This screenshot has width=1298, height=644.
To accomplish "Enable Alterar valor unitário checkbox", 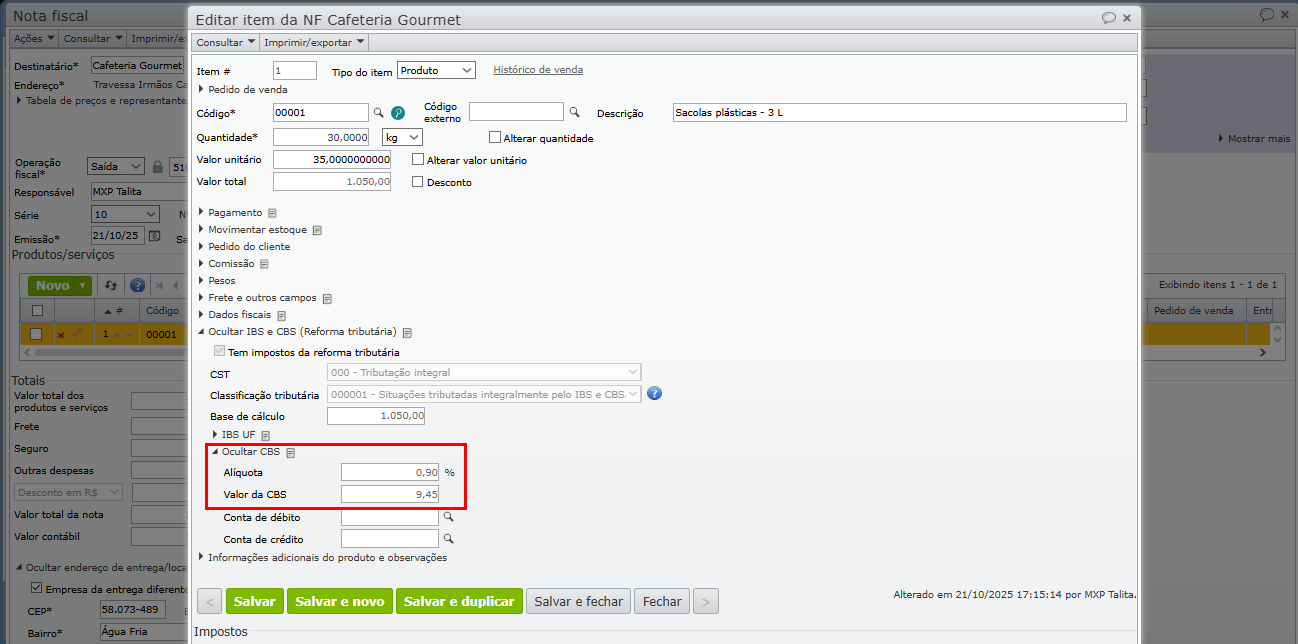I will (x=419, y=160).
